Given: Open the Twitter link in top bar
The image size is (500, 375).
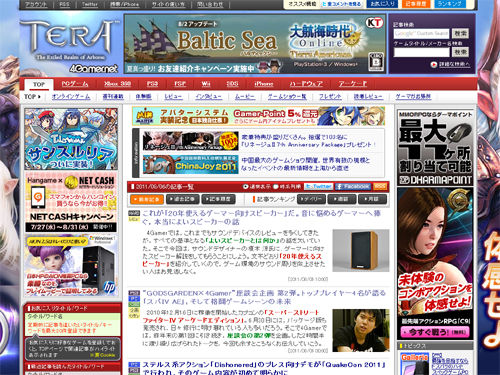Looking at the screenshot, I should click(x=90, y=4).
